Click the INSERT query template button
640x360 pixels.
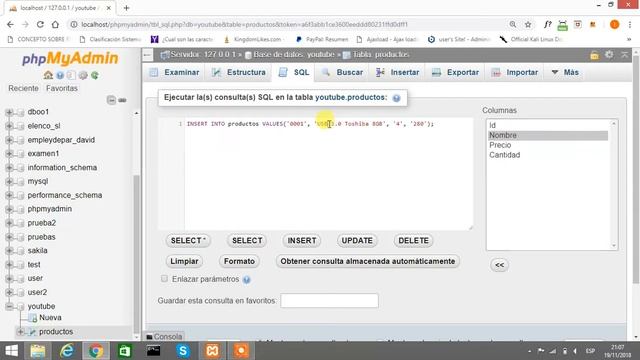coord(302,241)
